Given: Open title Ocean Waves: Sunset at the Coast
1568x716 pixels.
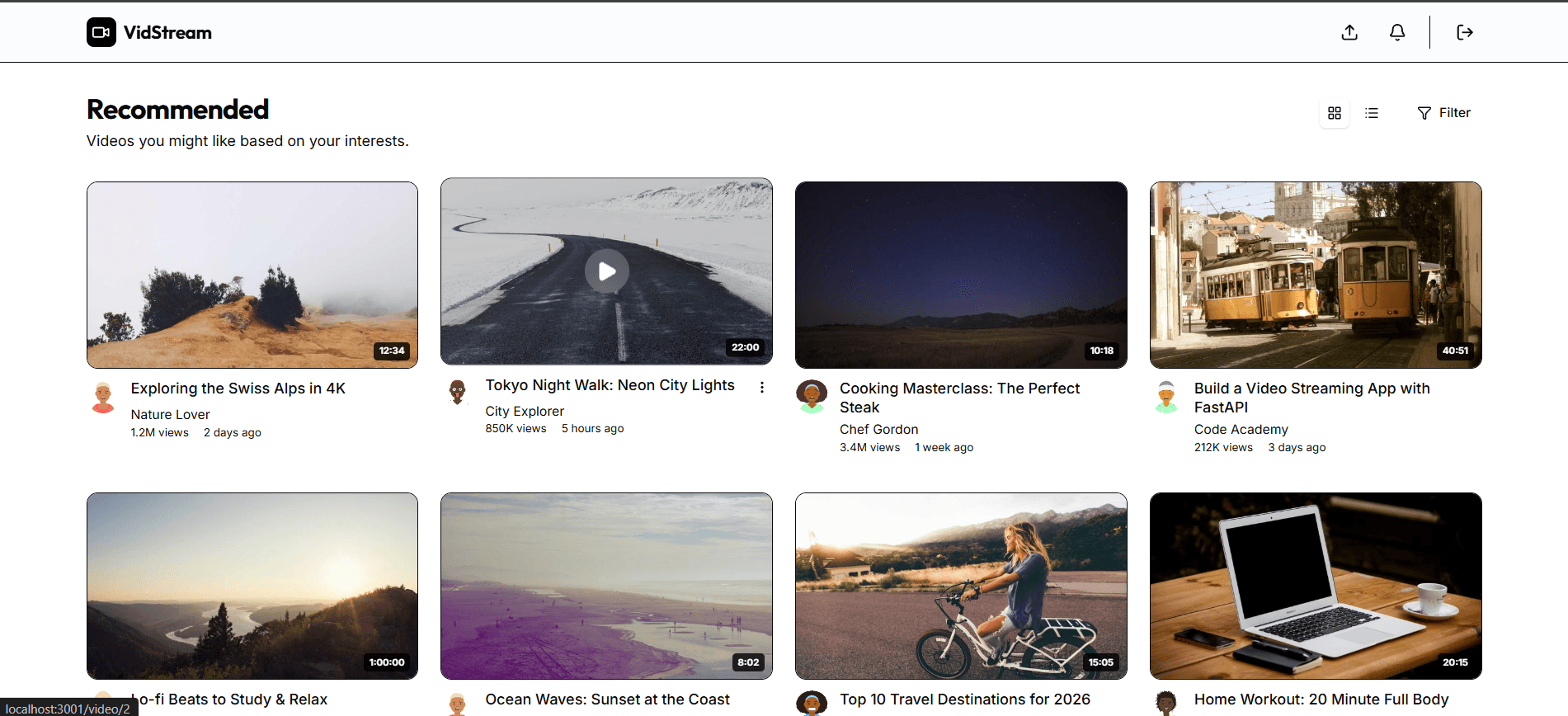Looking at the screenshot, I should [x=608, y=700].
